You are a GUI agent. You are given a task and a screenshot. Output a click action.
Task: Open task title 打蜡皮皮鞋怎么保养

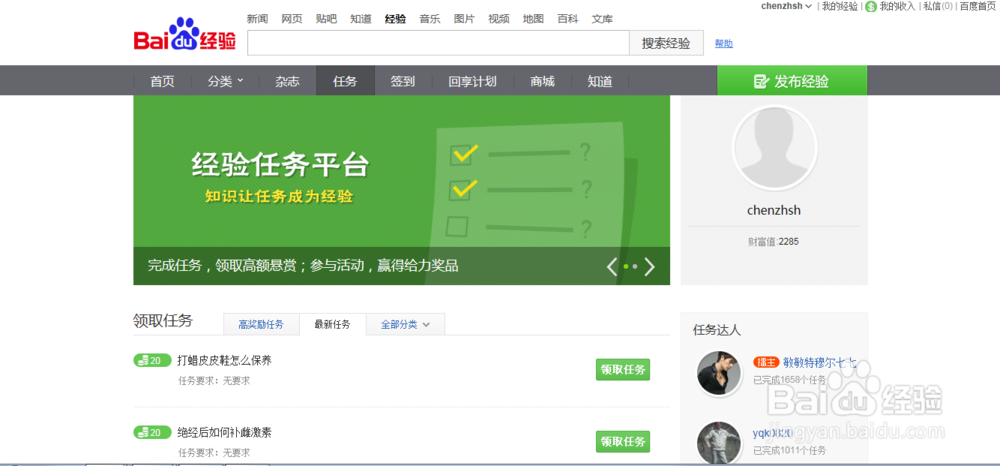pos(224,361)
